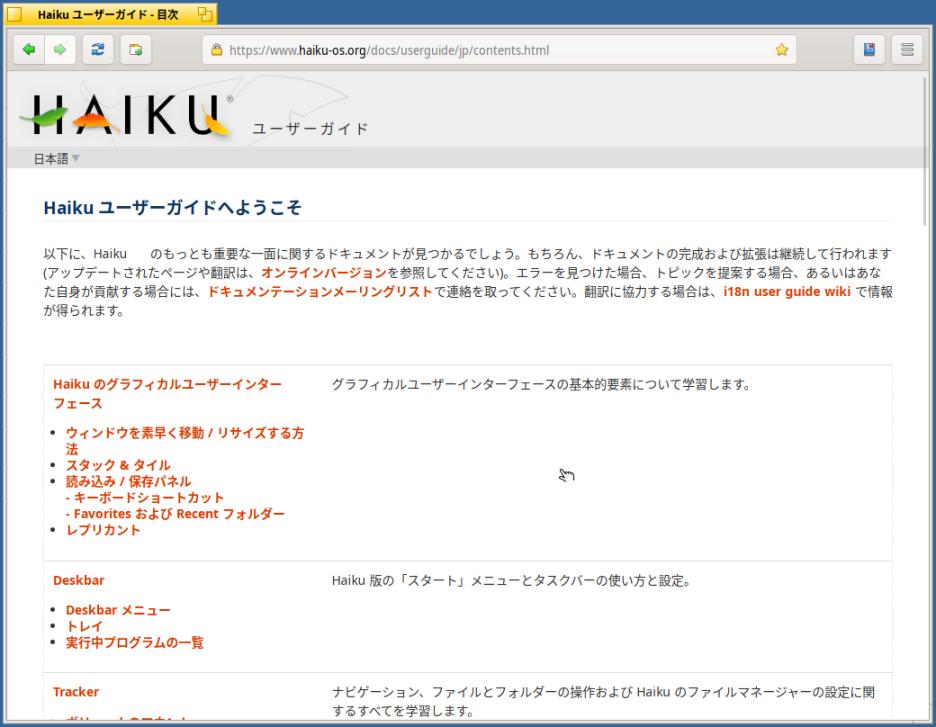Open the トレイ link
Screen dimensions: 936x727
[84, 626]
